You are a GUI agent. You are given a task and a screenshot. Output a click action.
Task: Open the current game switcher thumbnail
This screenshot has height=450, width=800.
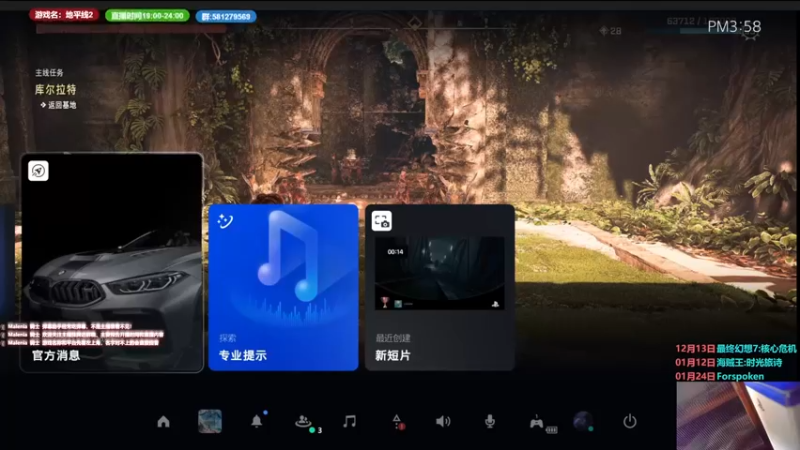[210, 421]
